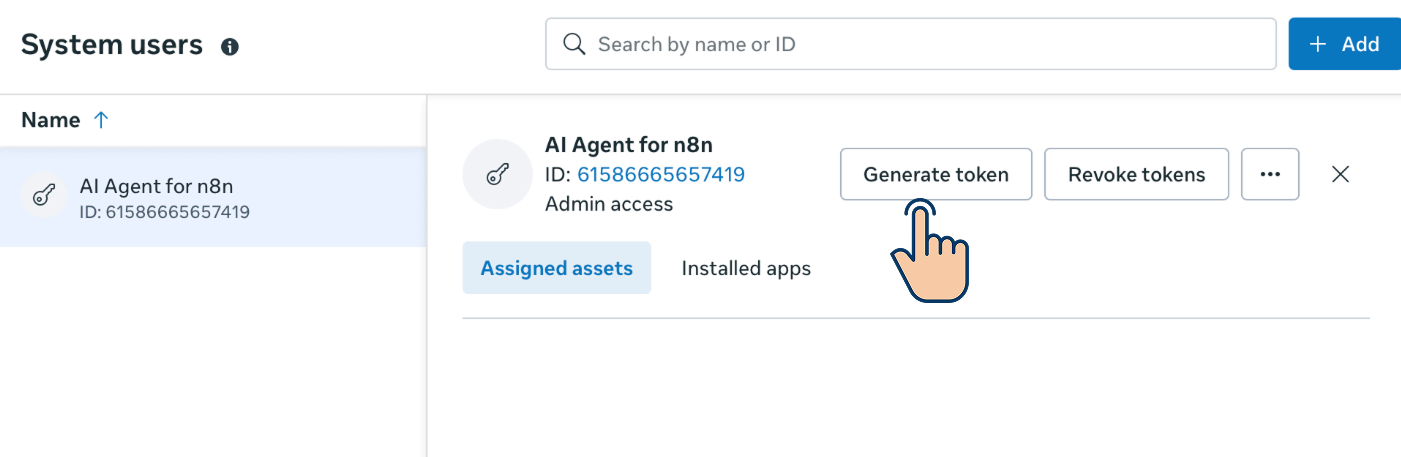Sort by Name using the arrow
Screen dimensions: 1401x457
coord(100,120)
